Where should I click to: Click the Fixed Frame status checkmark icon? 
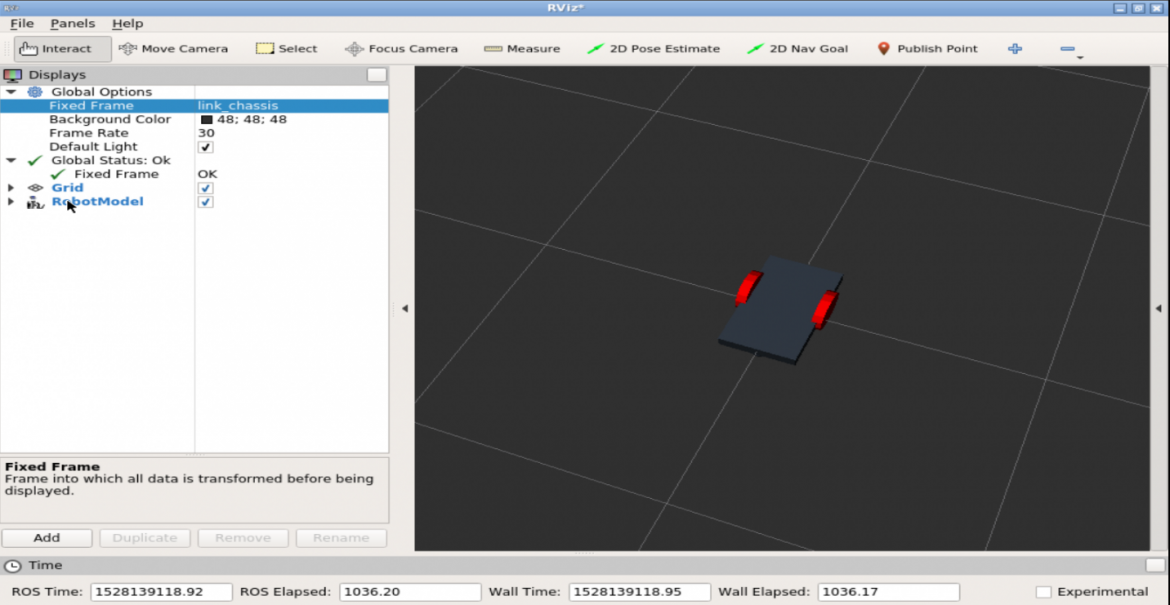tap(58, 174)
